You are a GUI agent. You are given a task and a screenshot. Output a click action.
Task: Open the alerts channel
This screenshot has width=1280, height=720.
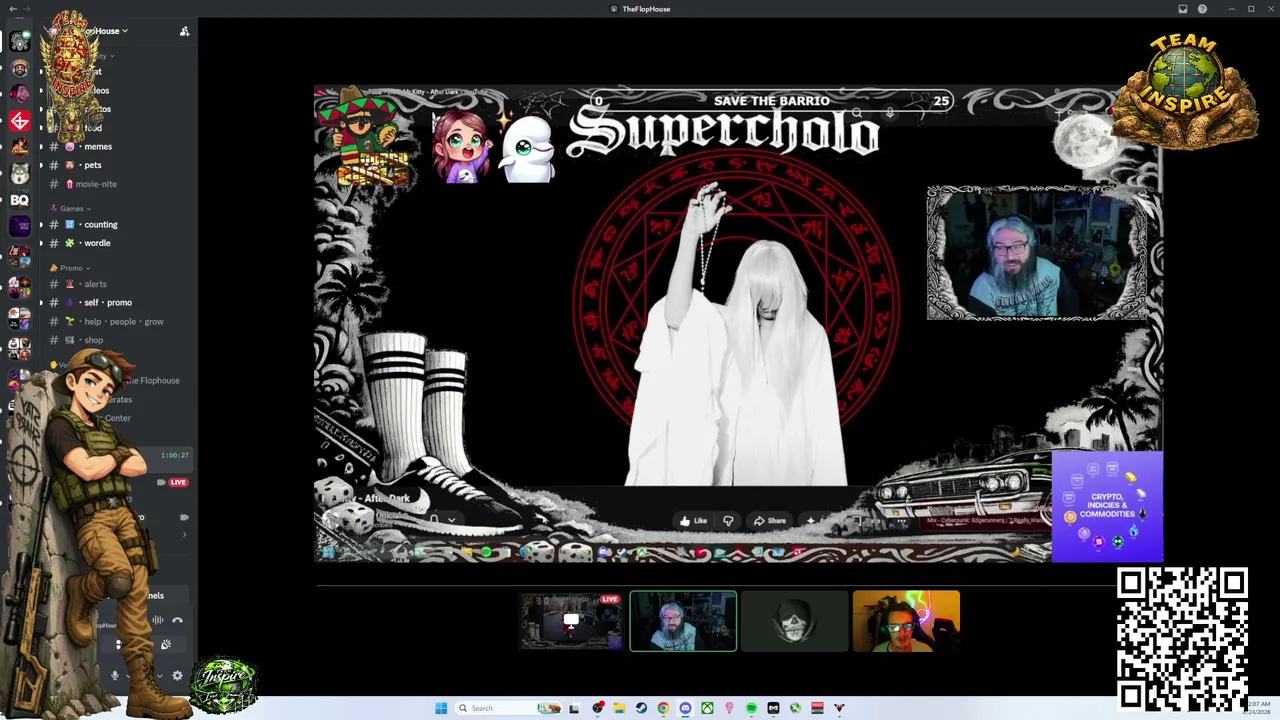click(95, 284)
